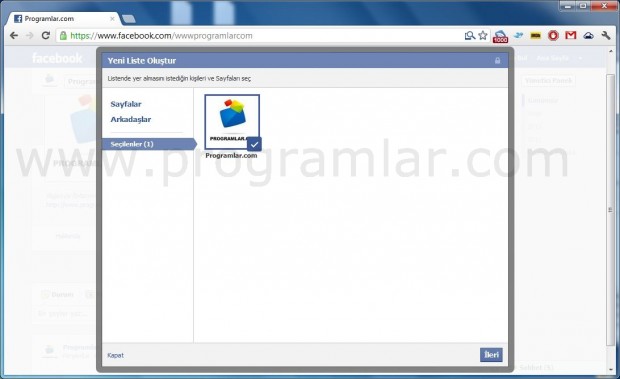Image resolution: width=620 pixels, height=379 pixels.
Task: Click the blue bird extension icon
Action: tap(518, 36)
